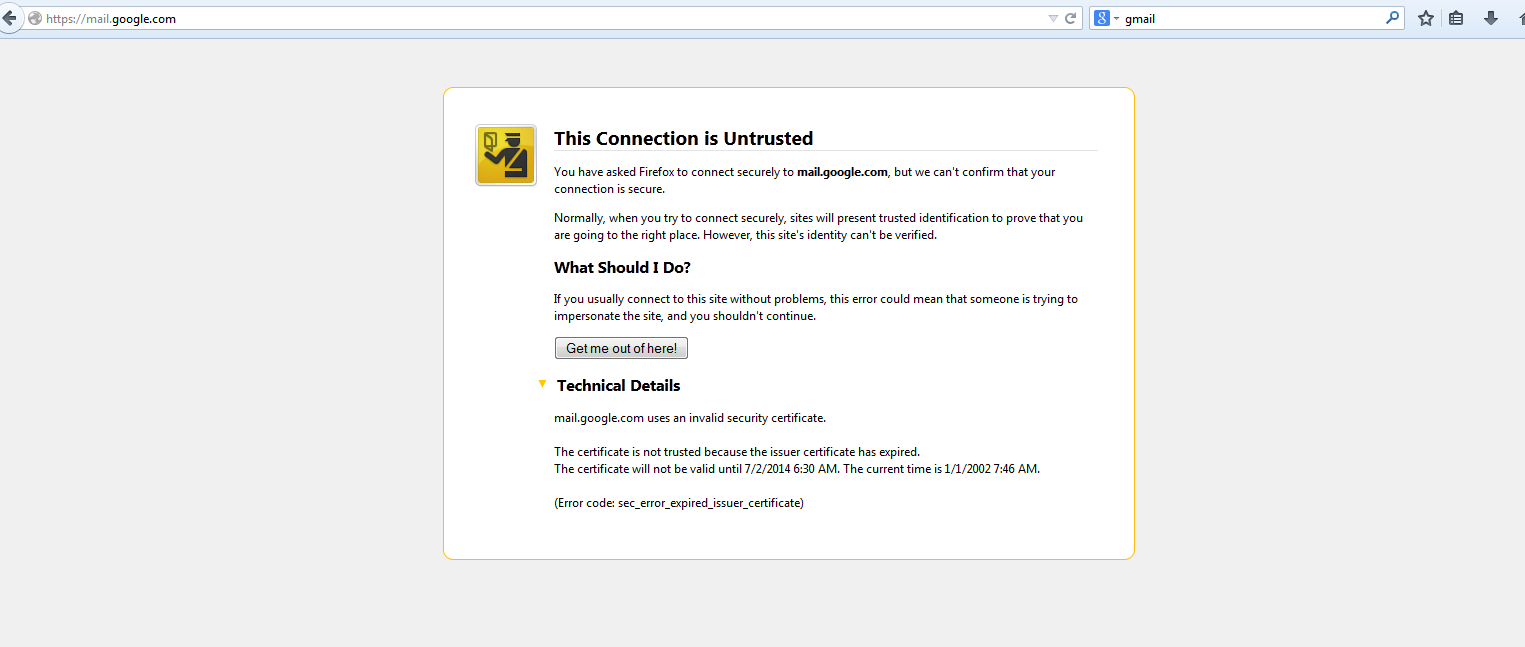Image resolution: width=1525 pixels, height=647 pixels.
Task: Click the magnifier to search gmail
Action: click(1392, 18)
